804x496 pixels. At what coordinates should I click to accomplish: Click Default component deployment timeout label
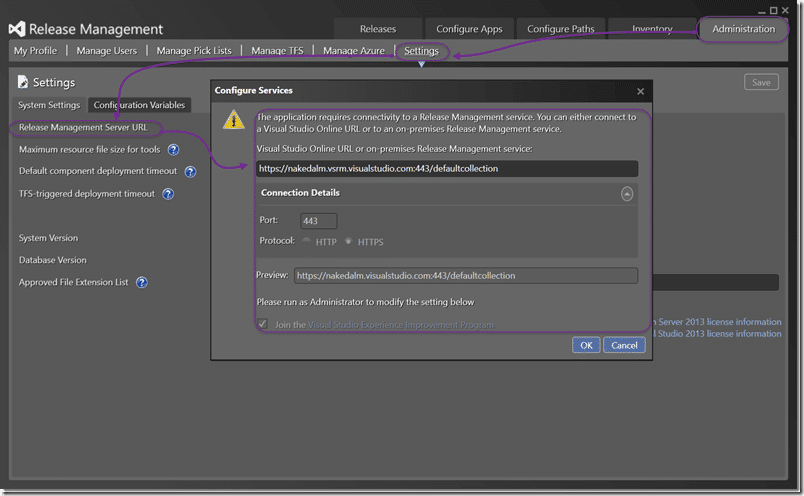point(98,171)
